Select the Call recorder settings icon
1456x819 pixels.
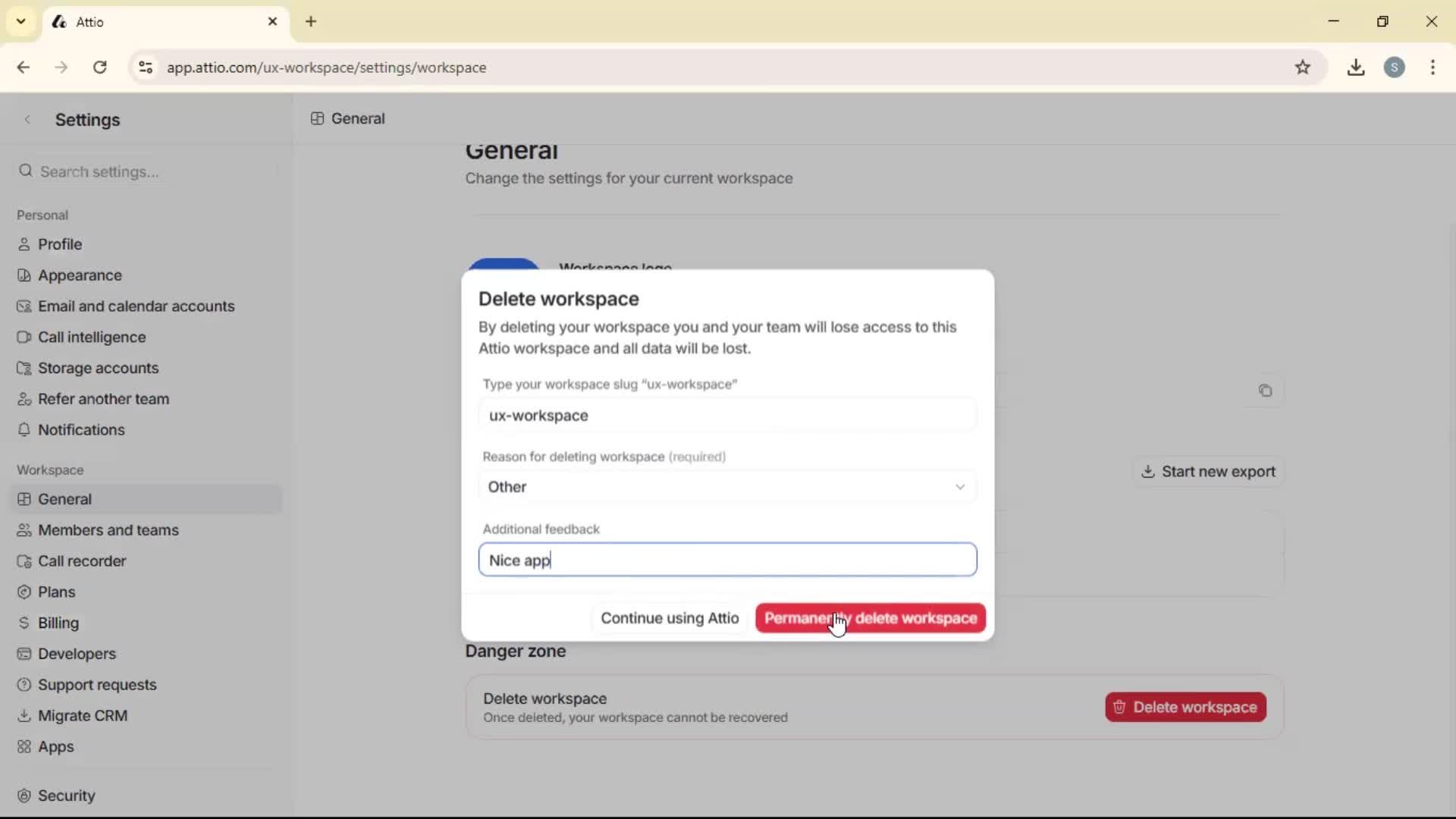pyautogui.click(x=24, y=561)
